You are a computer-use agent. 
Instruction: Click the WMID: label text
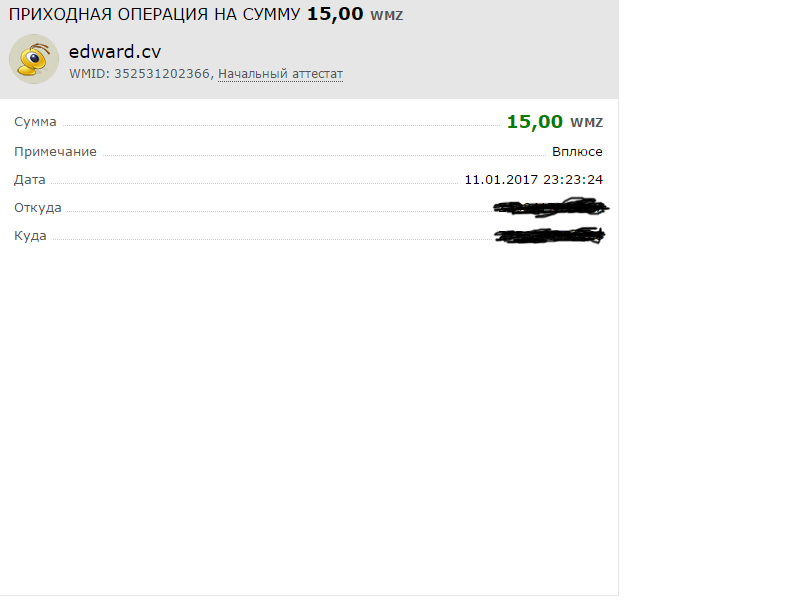89,74
